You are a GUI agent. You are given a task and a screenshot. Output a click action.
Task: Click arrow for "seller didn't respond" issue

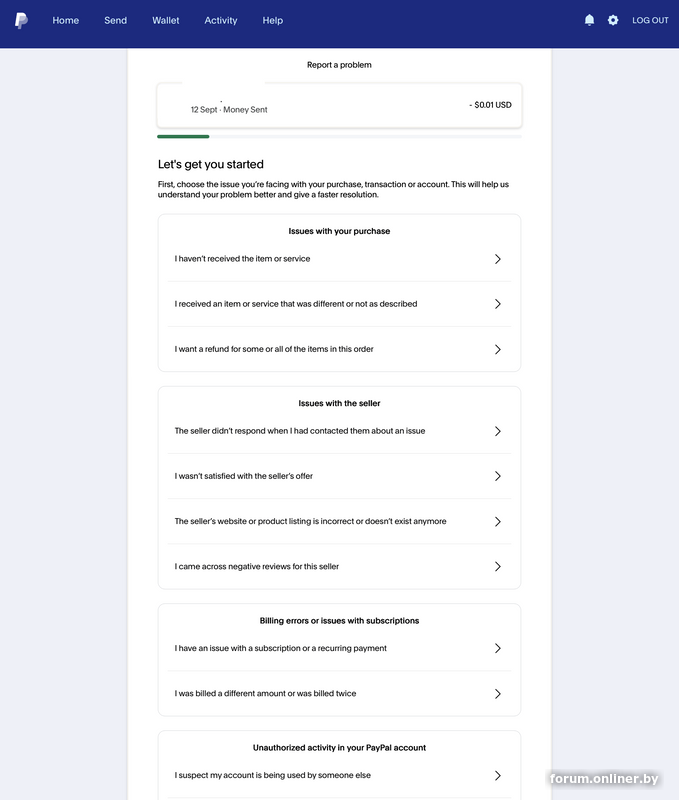pyautogui.click(x=497, y=431)
